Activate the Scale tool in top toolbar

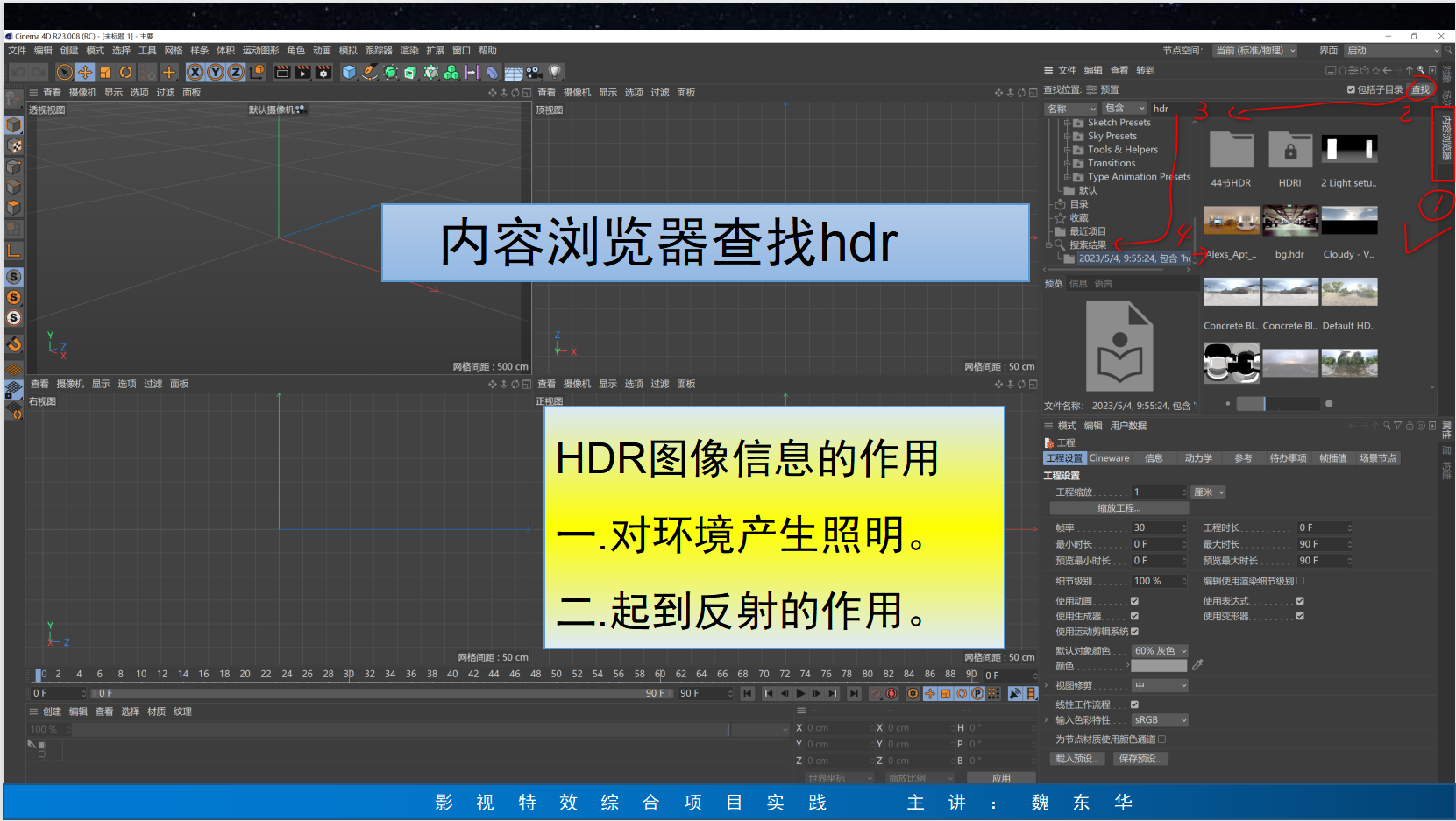pyautogui.click(x=105, y=73)
